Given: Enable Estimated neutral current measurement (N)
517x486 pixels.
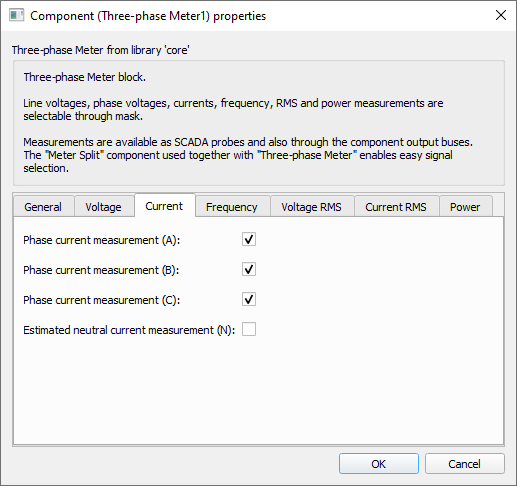Looking at the screenshot, I should point(249,329).
